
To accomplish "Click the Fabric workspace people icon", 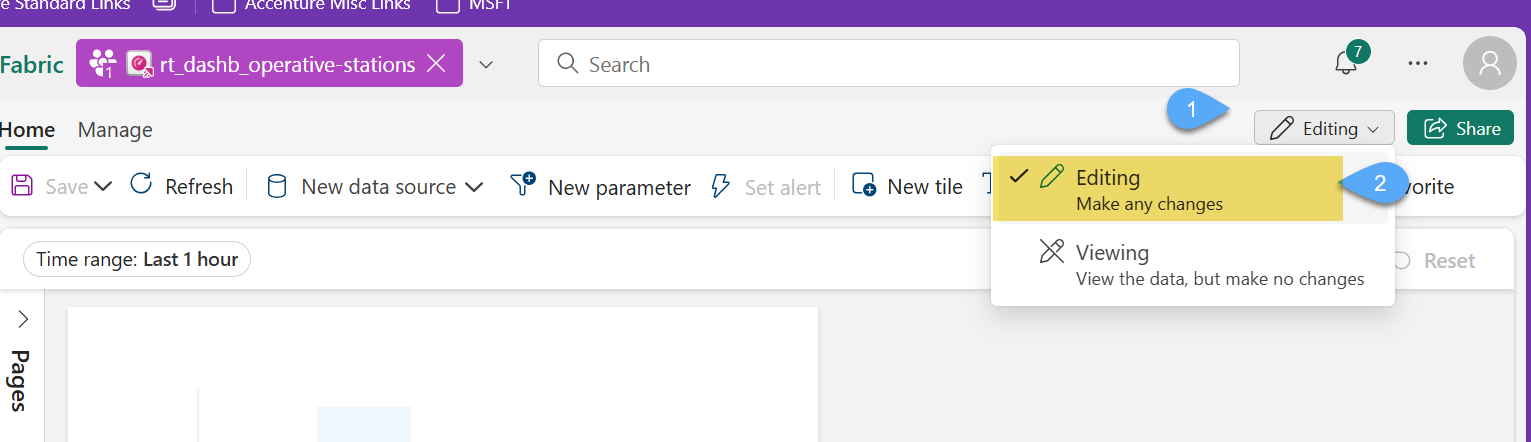I will (102, 64).
